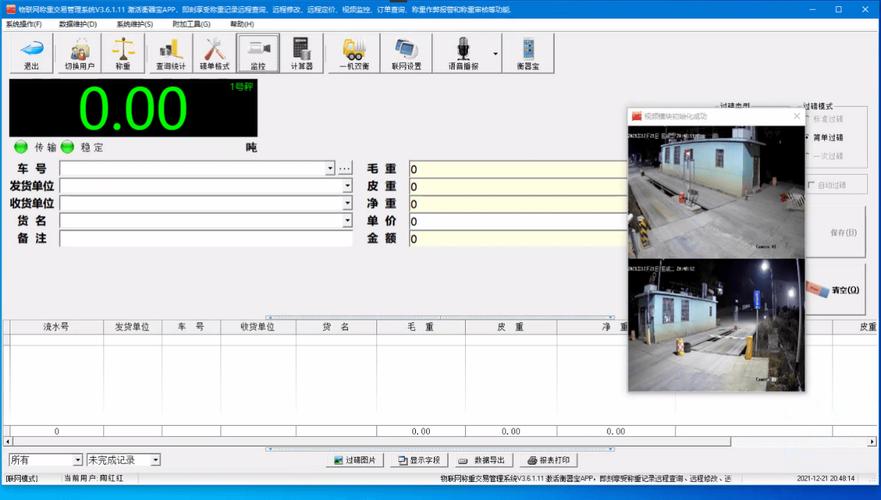Launch the 计算器 calculator icon
Image resolution: width=881 pixels, height=500 pixels.
[301, 53]
